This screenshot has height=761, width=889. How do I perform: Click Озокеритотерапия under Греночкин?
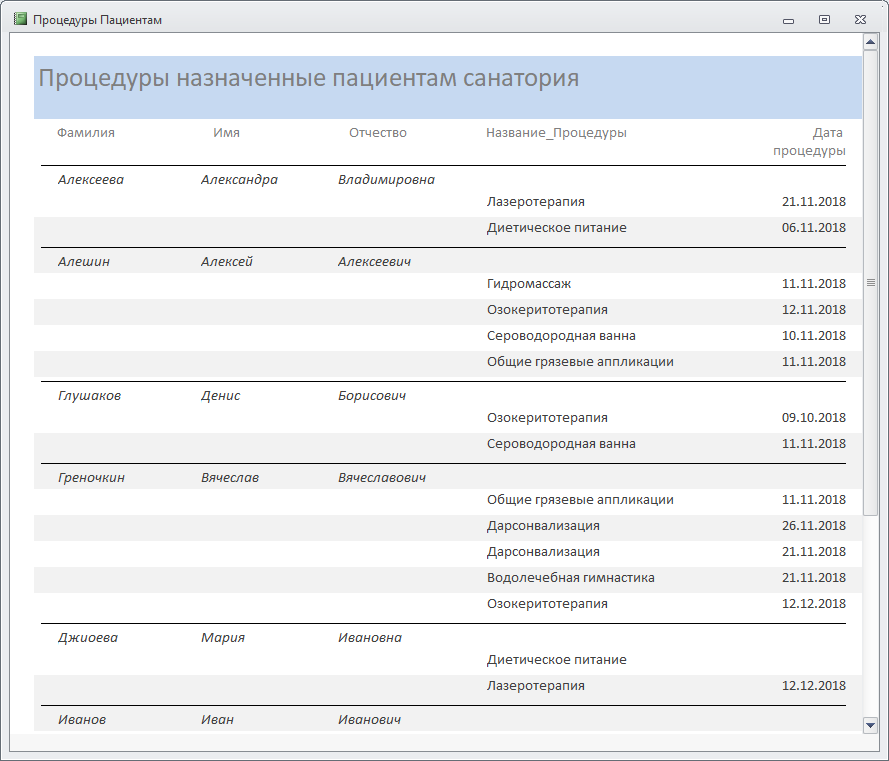pyautogui.click(x=547, y=604)
